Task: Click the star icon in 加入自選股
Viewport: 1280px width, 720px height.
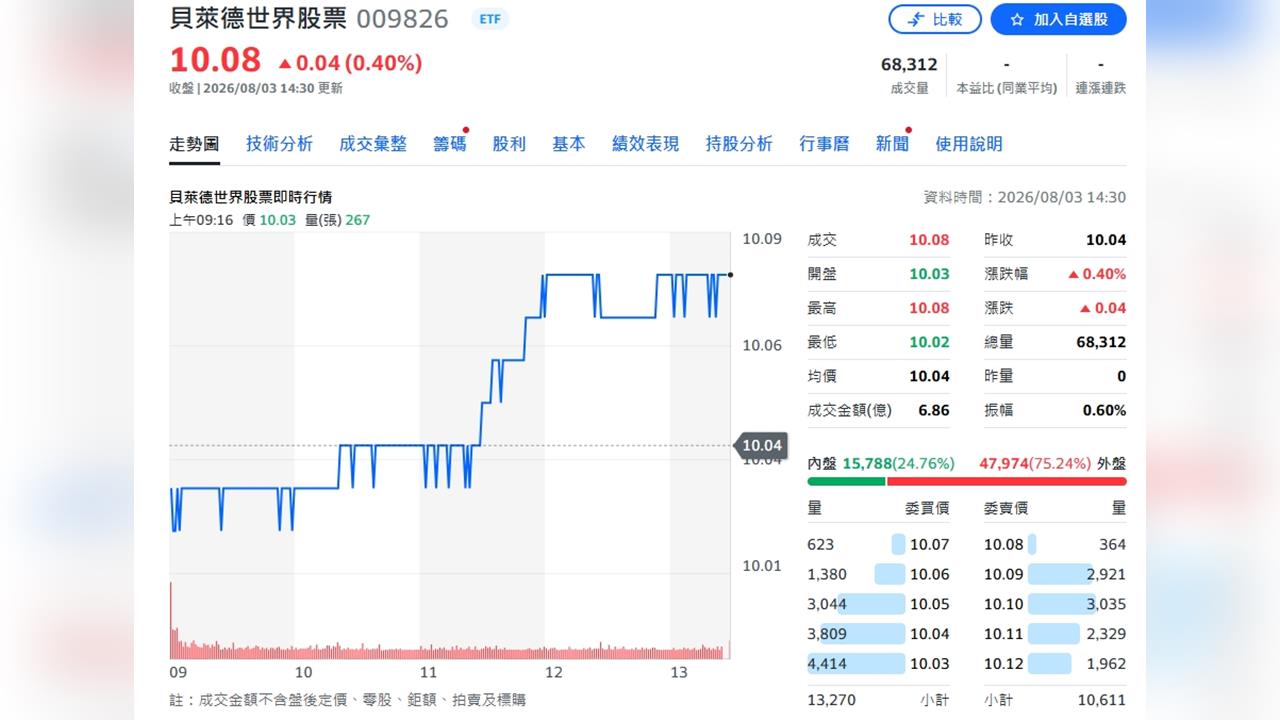Action: coord(1017,19)
